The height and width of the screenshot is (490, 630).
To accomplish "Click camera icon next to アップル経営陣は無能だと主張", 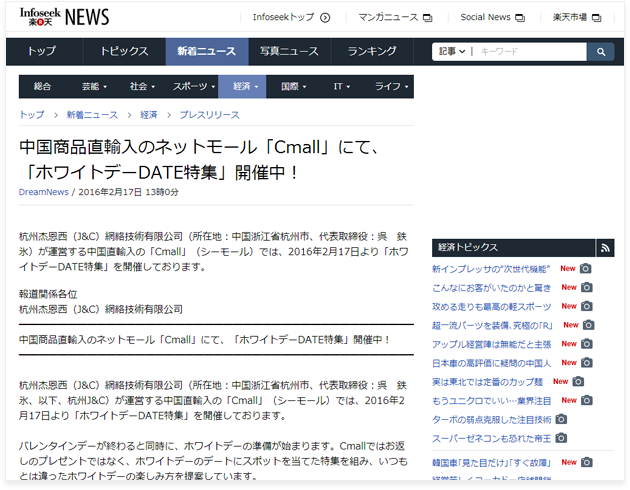I will coord(587,344).
